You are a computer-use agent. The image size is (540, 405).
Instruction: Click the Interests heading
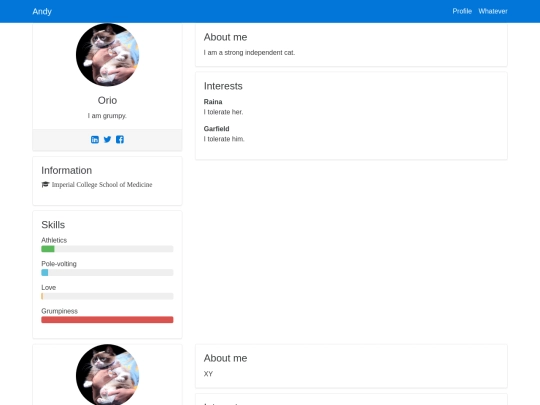[x=223, y=86]
